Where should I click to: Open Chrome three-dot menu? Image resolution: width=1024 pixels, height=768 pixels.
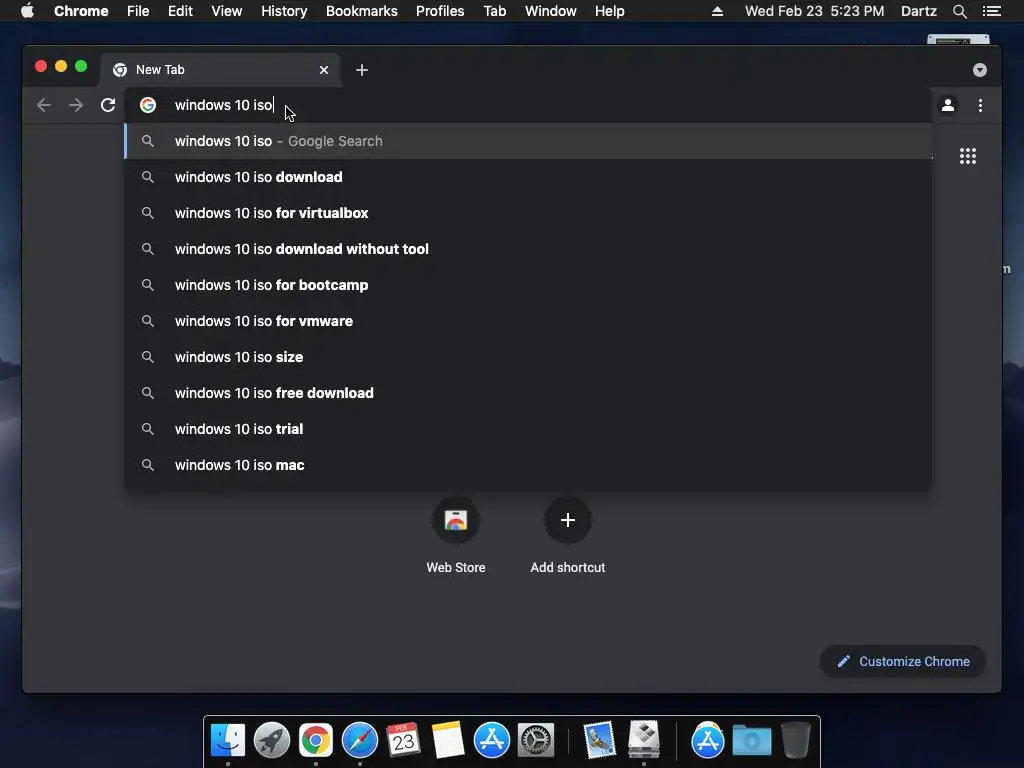980,105
